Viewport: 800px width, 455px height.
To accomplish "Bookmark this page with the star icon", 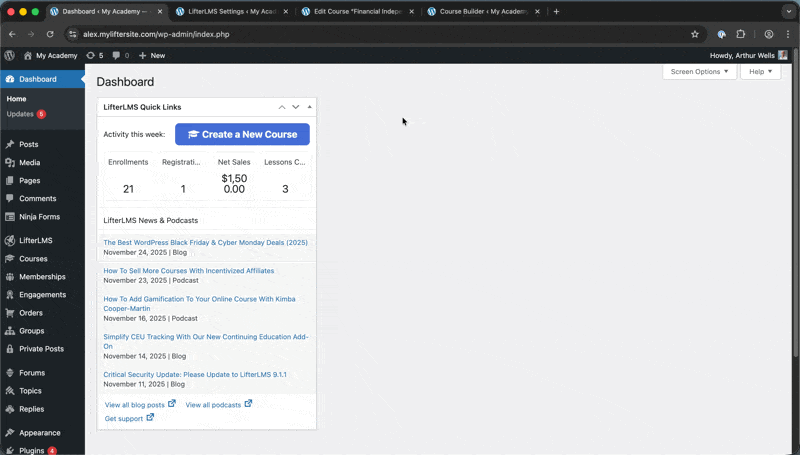I will pyautogui.click(x=695, y=34).
